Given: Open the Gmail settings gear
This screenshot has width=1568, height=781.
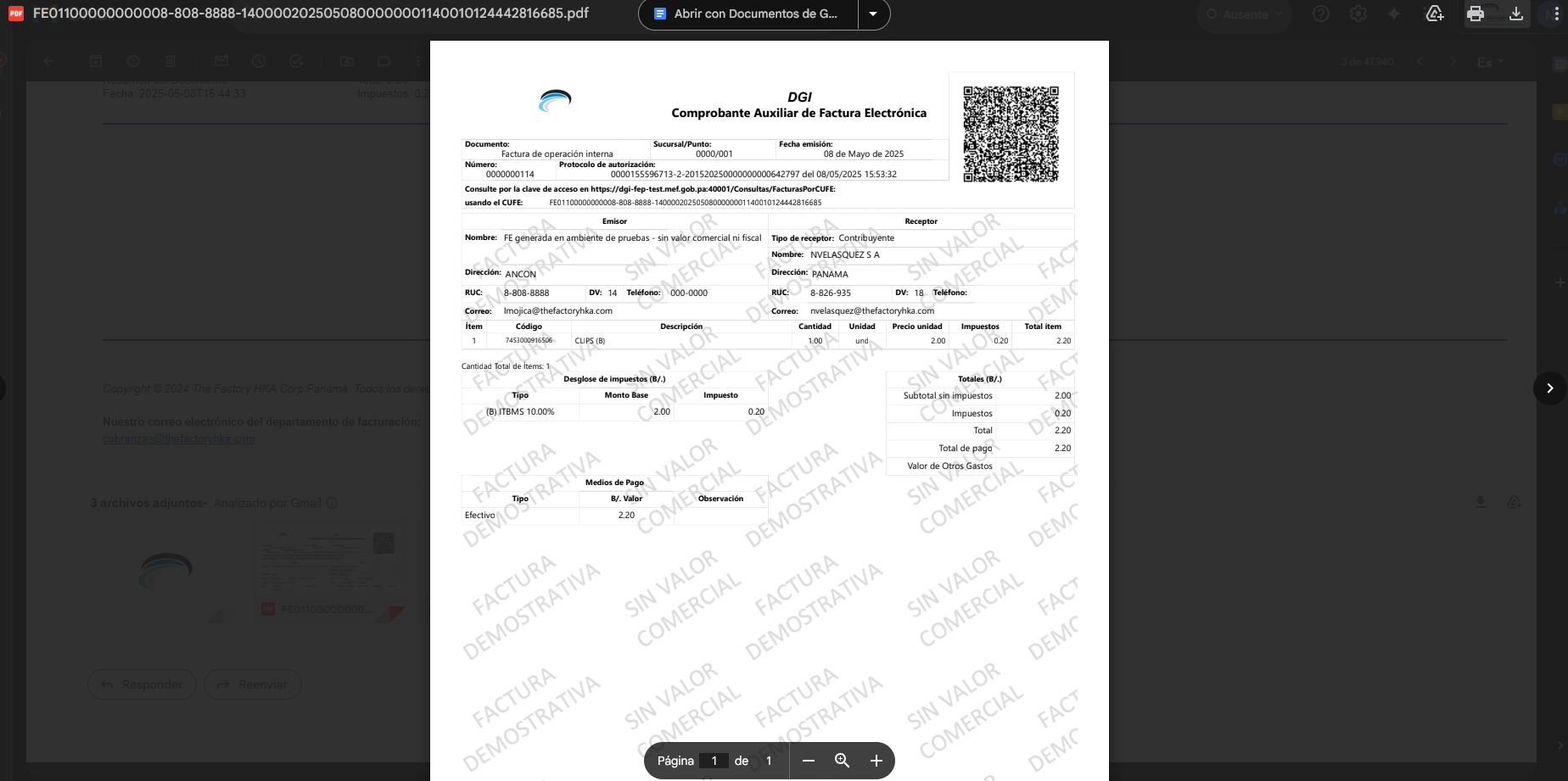Looking at the screenshot, I should [x=1358, y=14].
